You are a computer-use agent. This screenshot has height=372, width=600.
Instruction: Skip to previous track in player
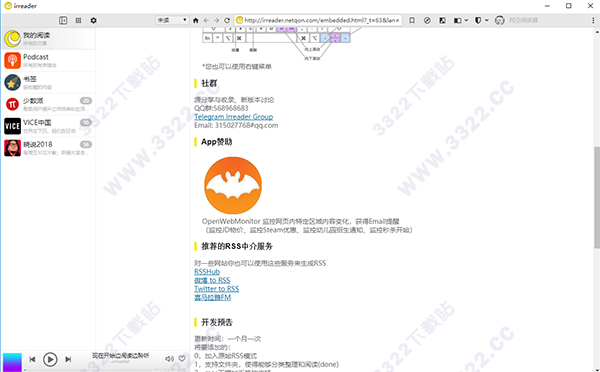coord(33,359)
